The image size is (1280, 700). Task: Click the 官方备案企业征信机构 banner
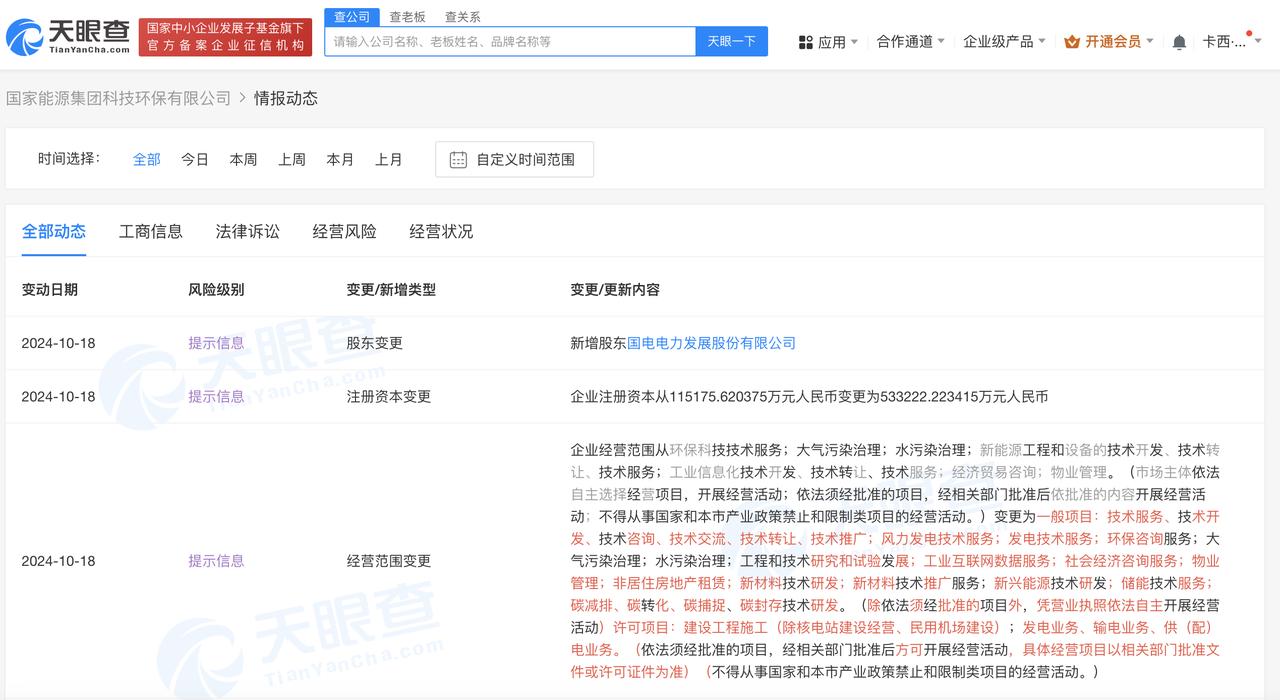225,37
